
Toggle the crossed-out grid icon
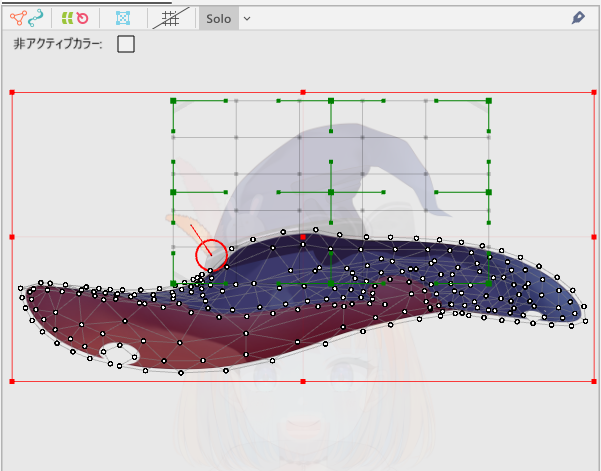(x=172, y=17)
